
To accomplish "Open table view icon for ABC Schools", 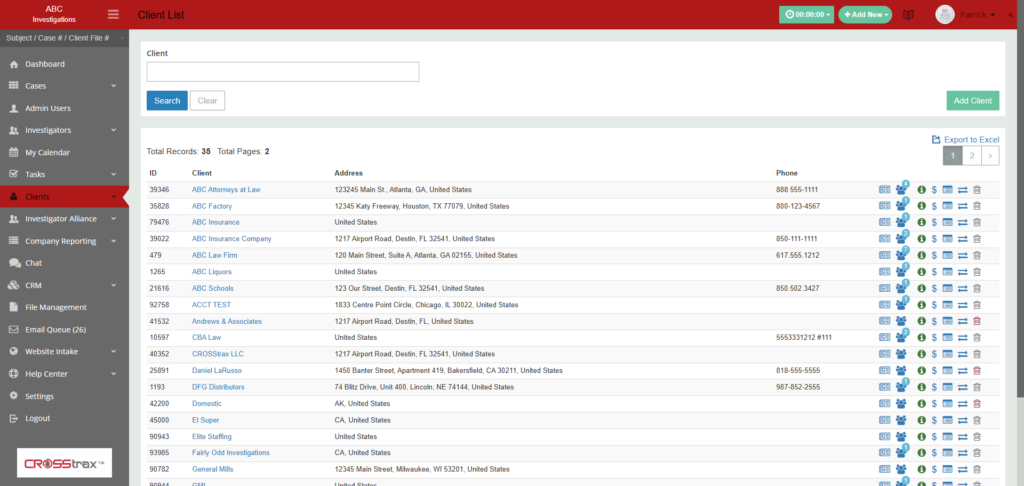I will click(948, 288).
